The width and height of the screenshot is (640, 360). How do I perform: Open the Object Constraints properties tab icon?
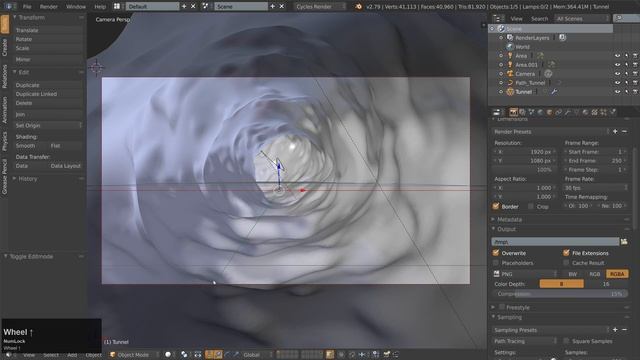pos(558,112)
